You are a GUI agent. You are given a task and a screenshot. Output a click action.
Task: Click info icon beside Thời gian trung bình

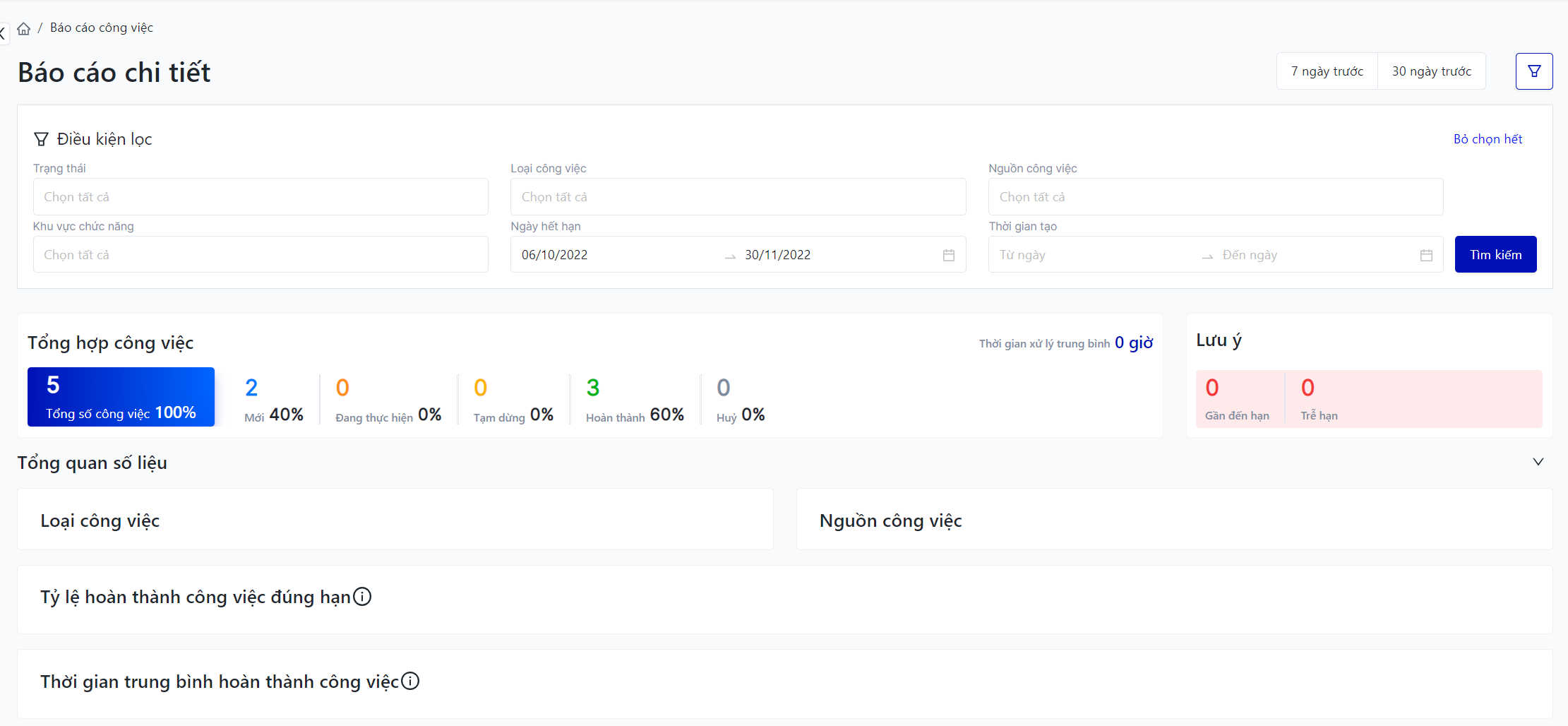point(410,681)
